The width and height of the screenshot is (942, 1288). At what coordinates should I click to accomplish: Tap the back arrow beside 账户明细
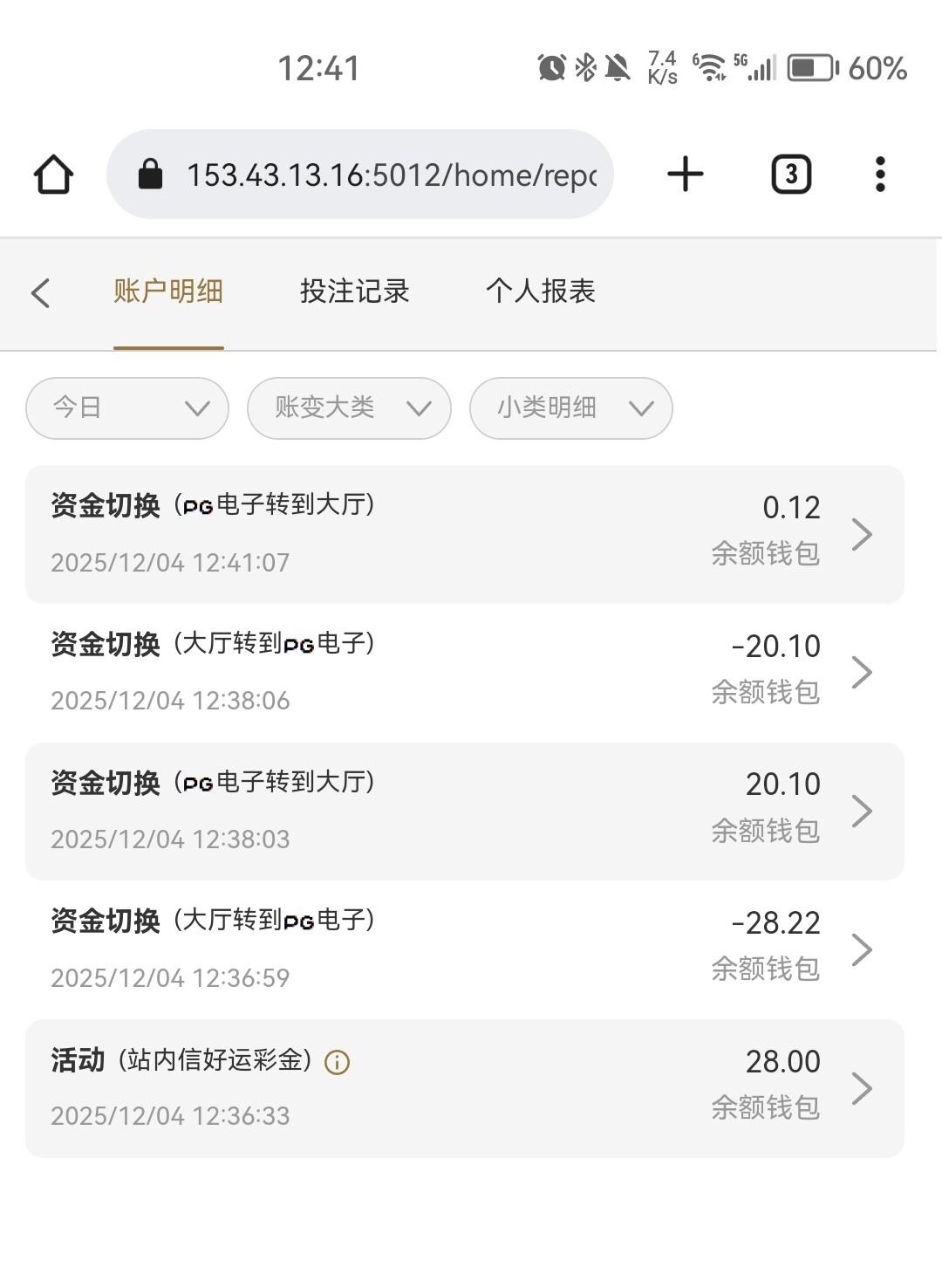click(x=40, y=292)
